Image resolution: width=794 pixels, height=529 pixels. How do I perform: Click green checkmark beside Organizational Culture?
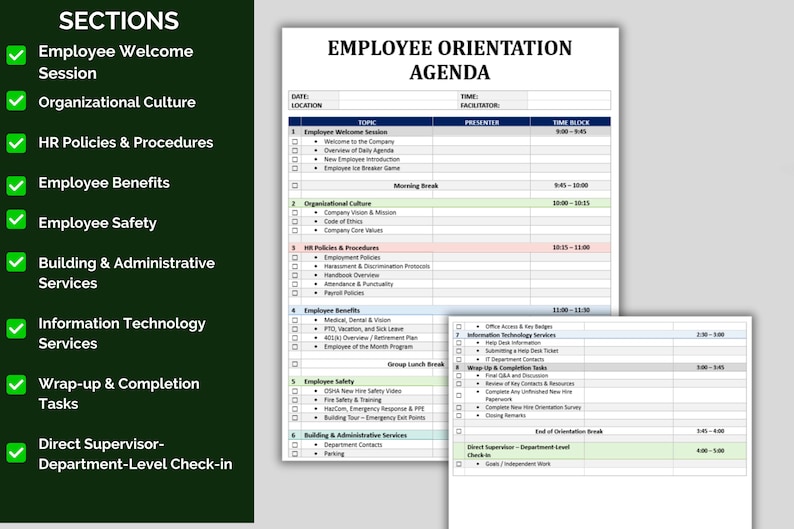[x=16, y=101]
